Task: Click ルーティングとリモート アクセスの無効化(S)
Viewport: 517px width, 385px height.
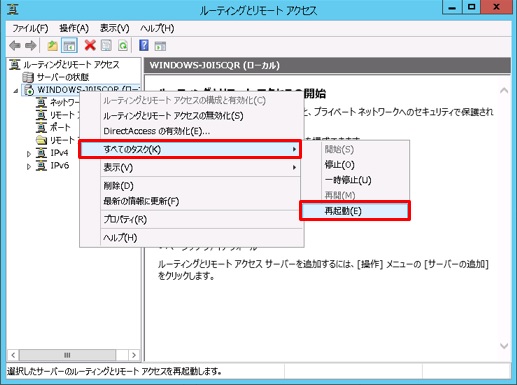Action: point(173,116)
